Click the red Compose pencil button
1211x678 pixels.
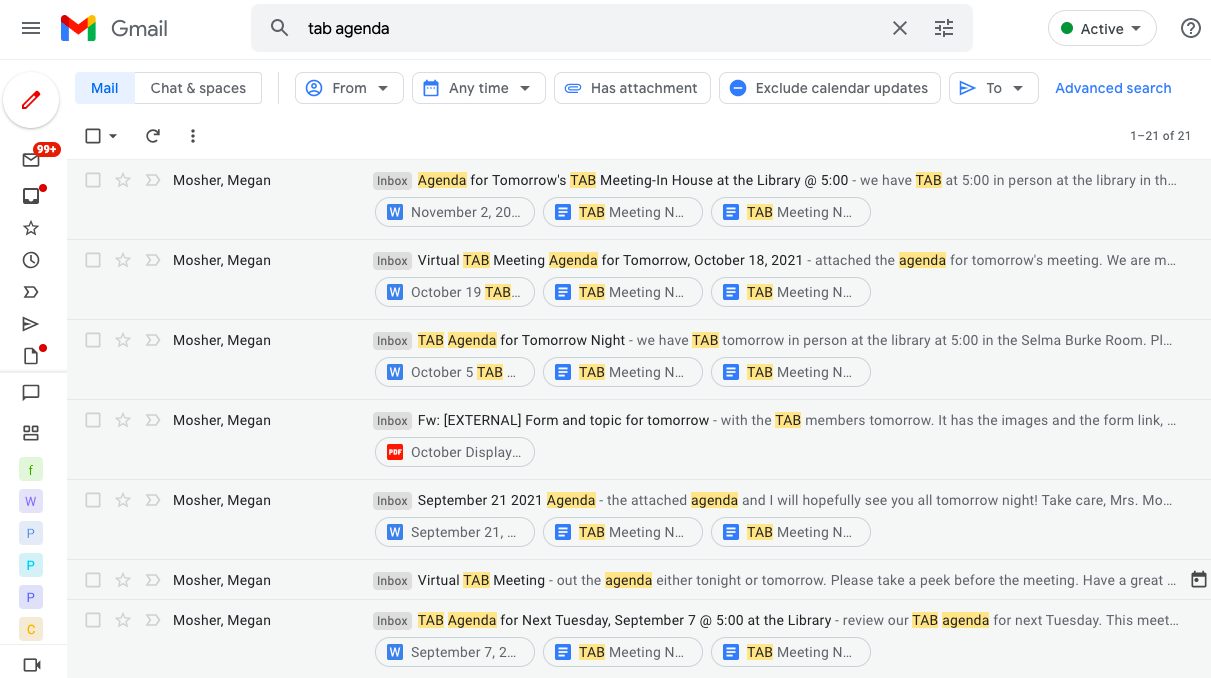click(31, 100)
